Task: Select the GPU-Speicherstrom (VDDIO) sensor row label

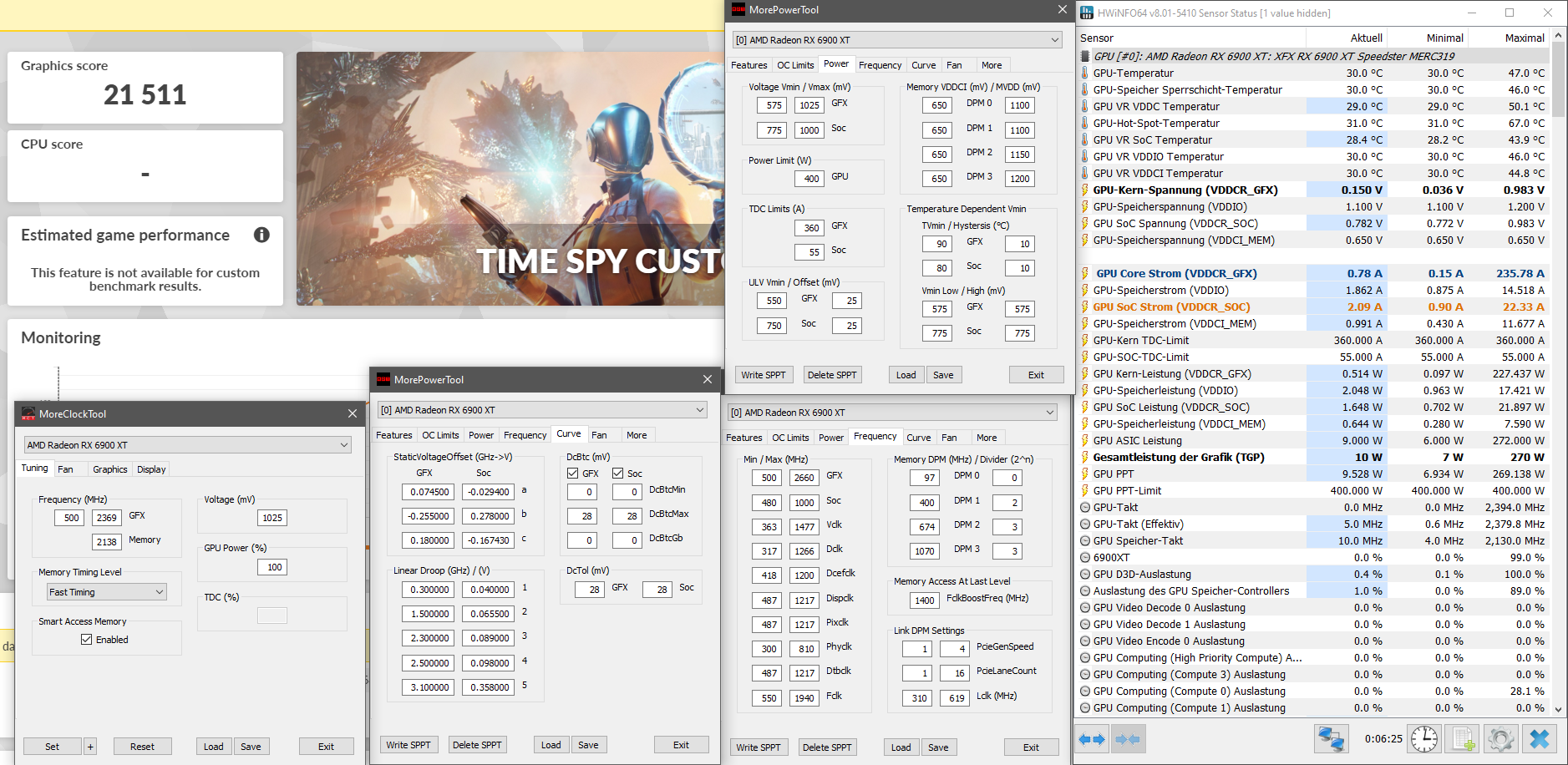Action: (1161, 290)
